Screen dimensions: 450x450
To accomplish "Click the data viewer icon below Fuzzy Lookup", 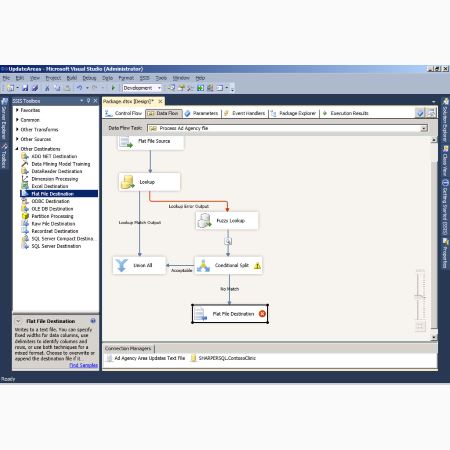I will pyautogui.click(x=228, y=241).
